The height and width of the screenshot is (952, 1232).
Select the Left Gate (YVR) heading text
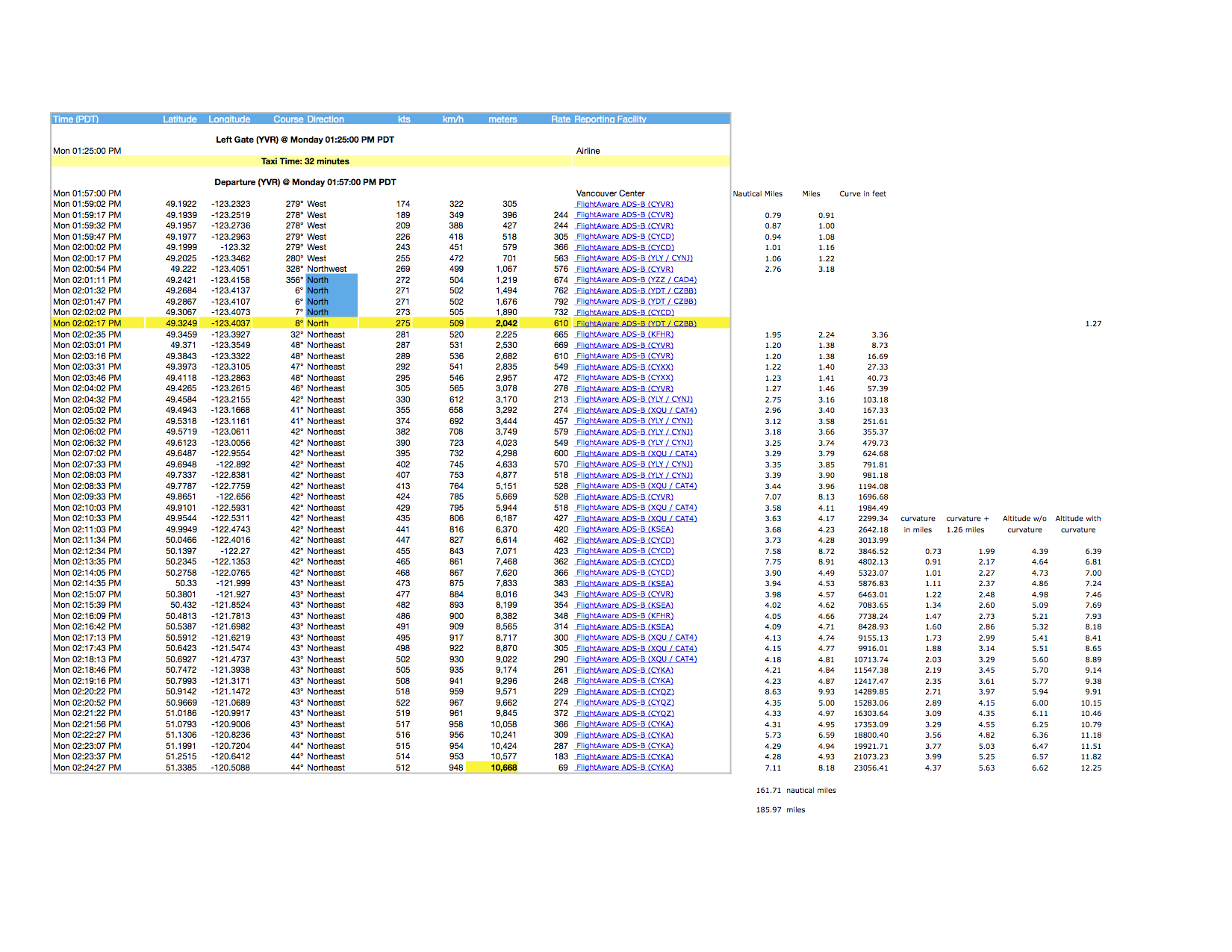[305, 140]
